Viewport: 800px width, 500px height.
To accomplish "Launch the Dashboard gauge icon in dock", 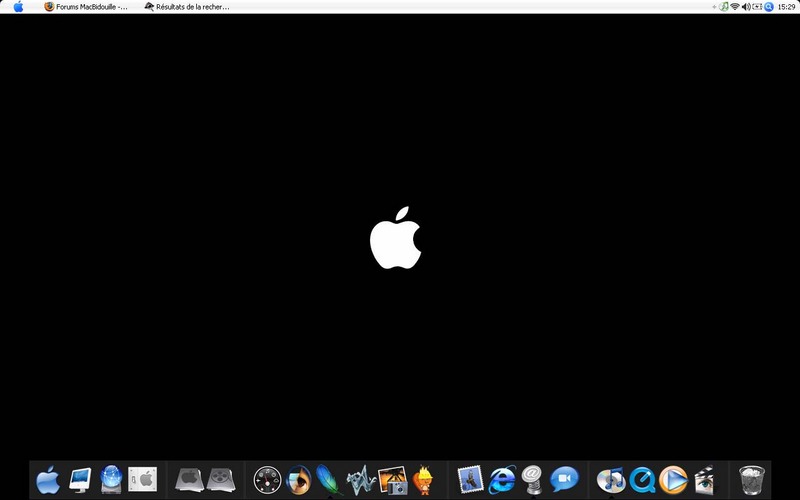I will pyautogui.click(x=267, y=480).
